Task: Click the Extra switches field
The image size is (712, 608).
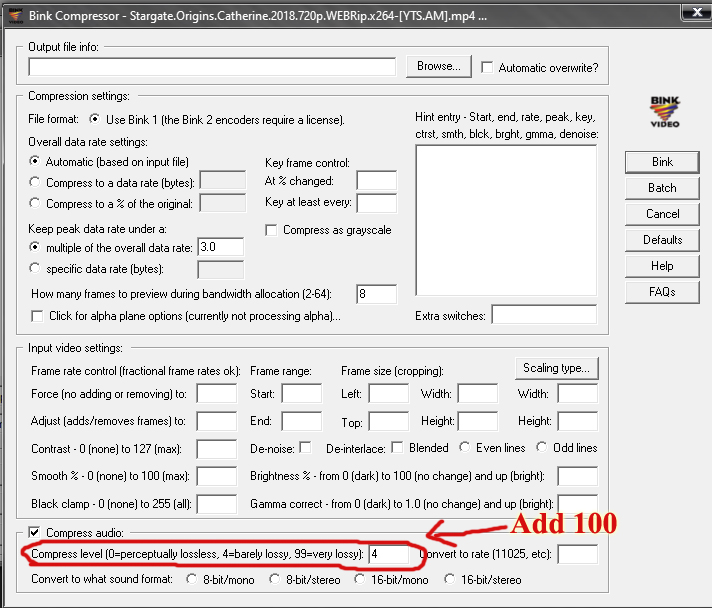Action: 544,315
